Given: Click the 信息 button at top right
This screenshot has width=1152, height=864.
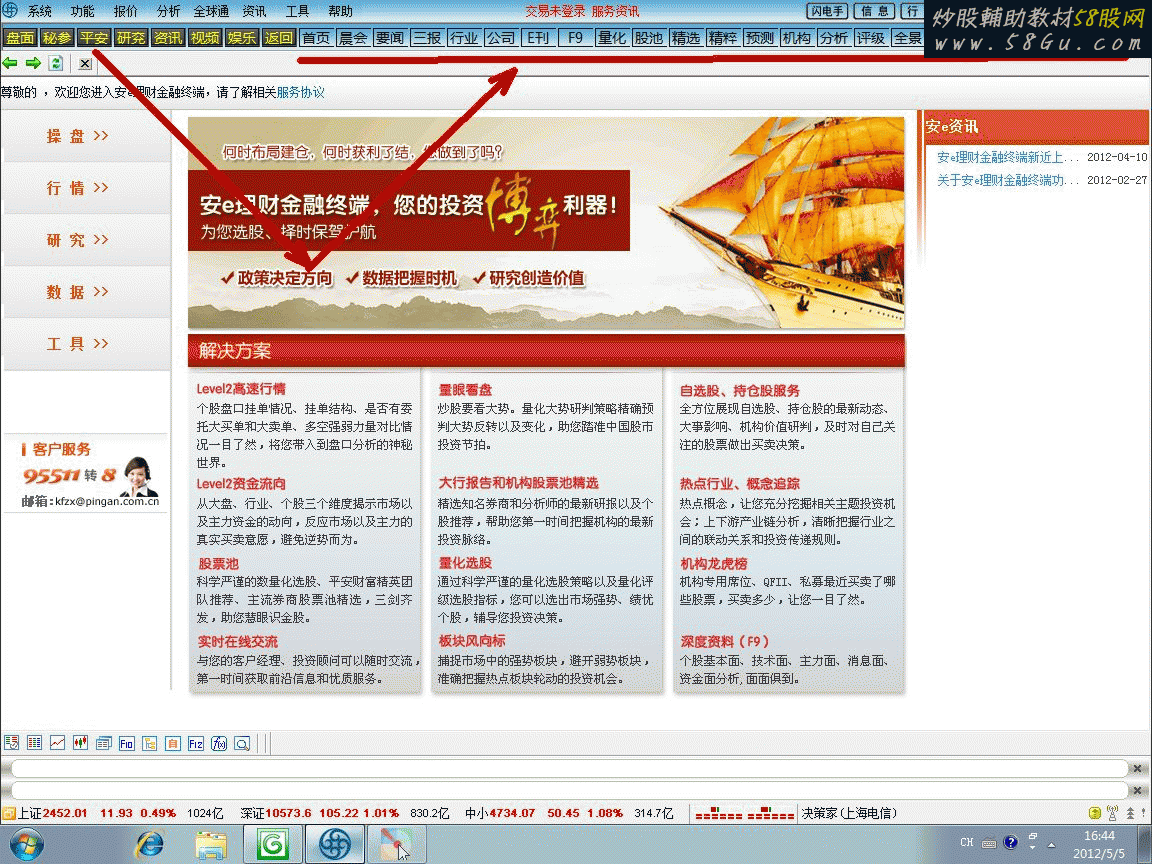Looking at the screenshot, I should pos(875,11).
